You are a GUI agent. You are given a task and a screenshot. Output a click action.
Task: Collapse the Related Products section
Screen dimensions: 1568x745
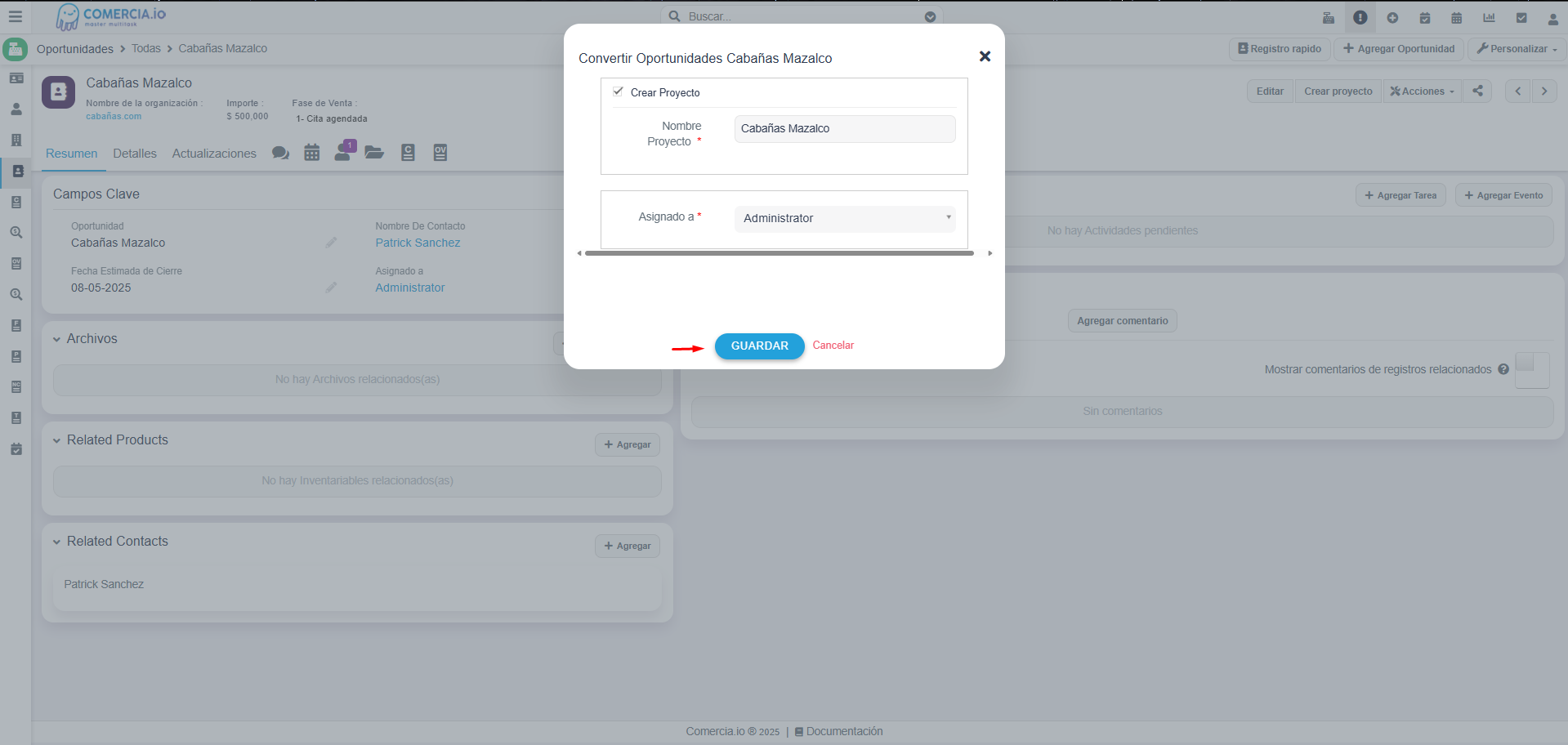[x=57, y=440]
